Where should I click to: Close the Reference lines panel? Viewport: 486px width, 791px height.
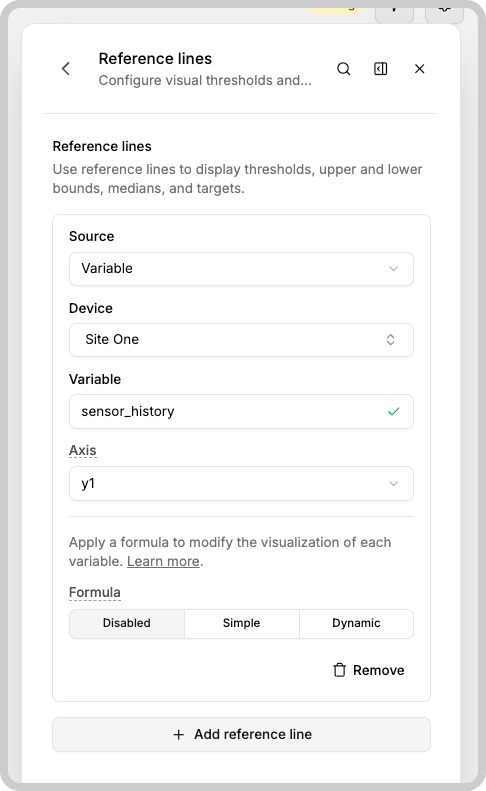tap(419, 69)
